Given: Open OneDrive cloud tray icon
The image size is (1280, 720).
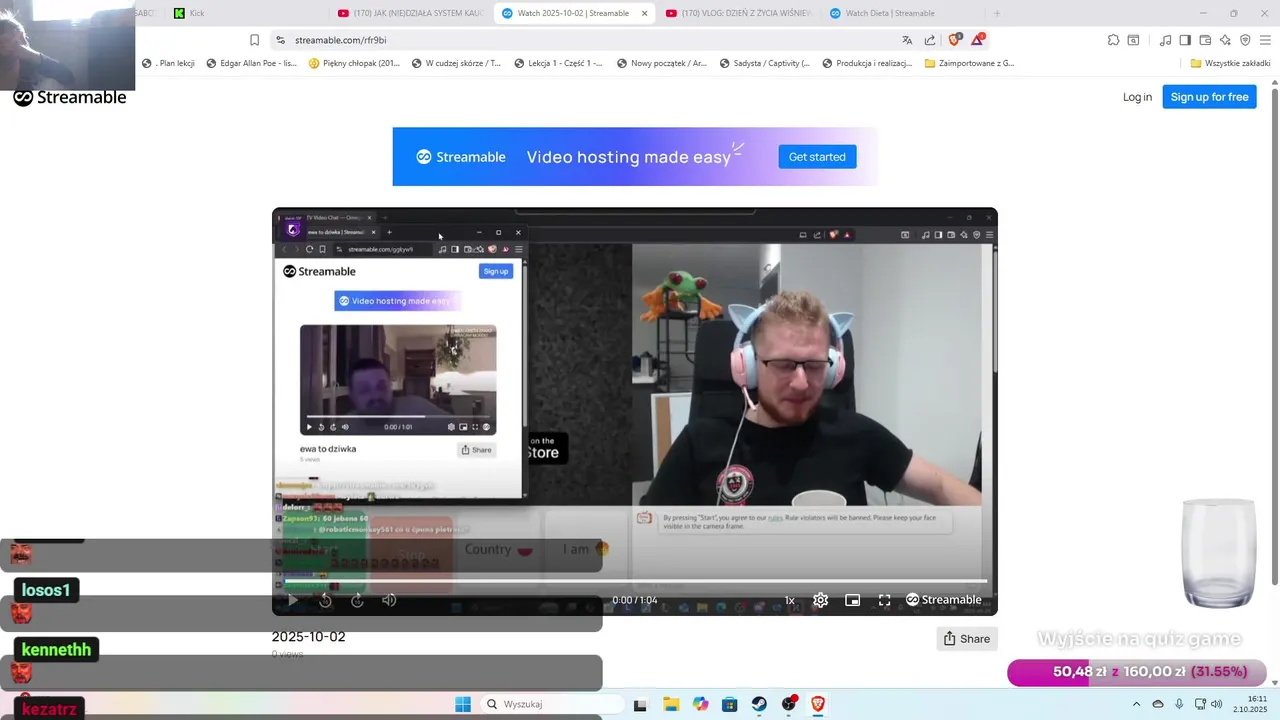Looking at the screenshot, I should 1158,704.
